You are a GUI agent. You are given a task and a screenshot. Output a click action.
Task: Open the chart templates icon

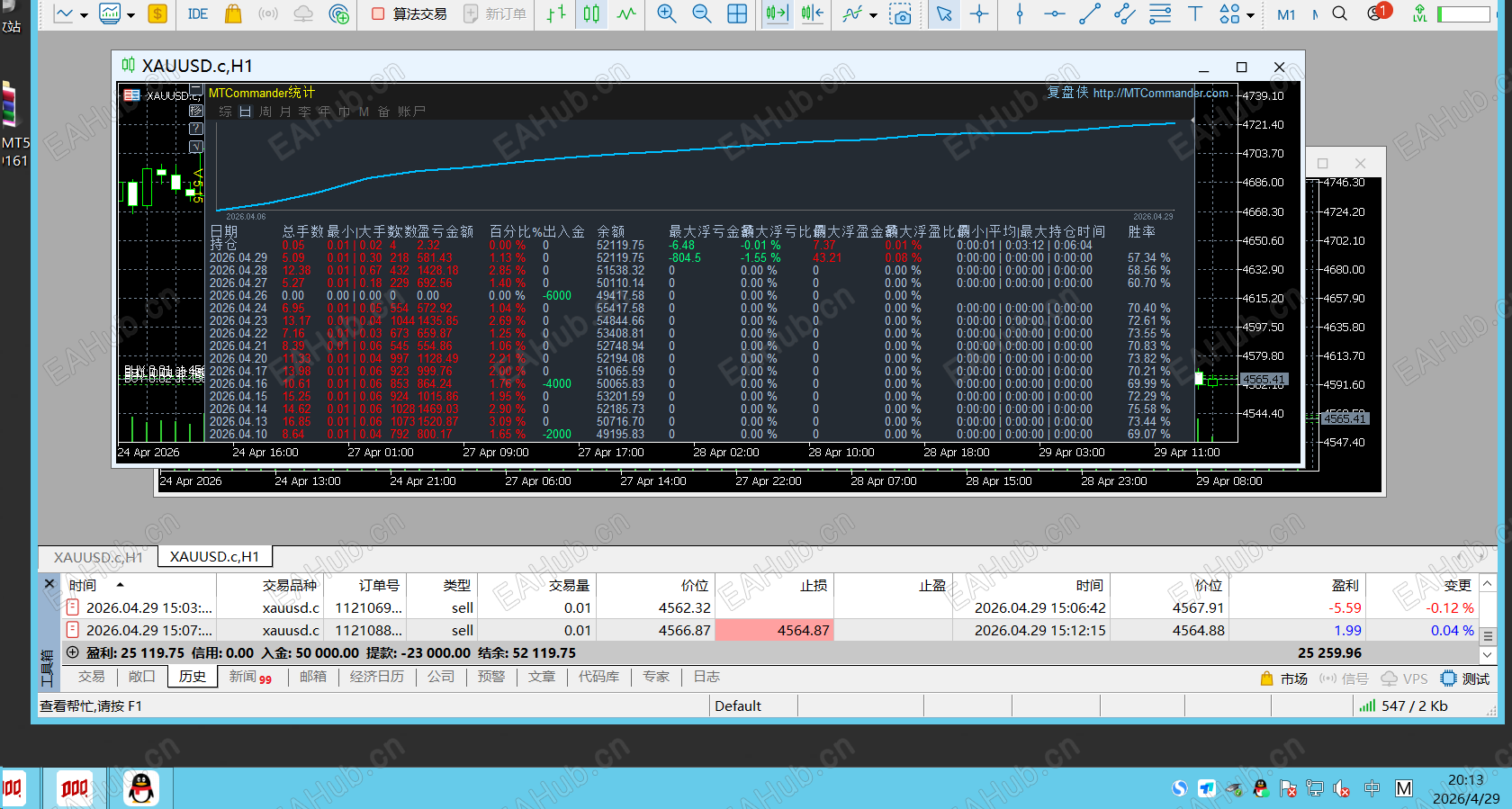click(110, 13)
